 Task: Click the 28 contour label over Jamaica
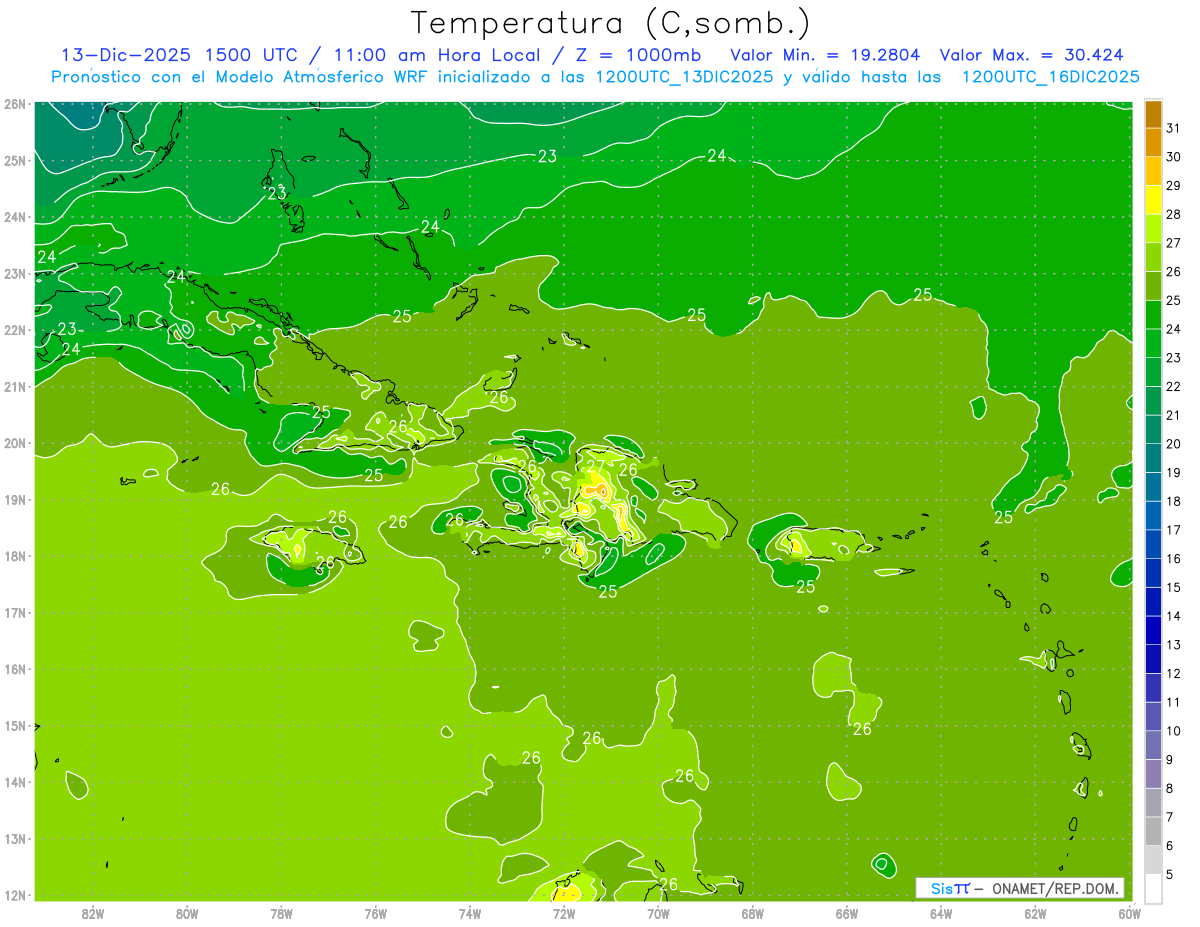coord(325,563)
